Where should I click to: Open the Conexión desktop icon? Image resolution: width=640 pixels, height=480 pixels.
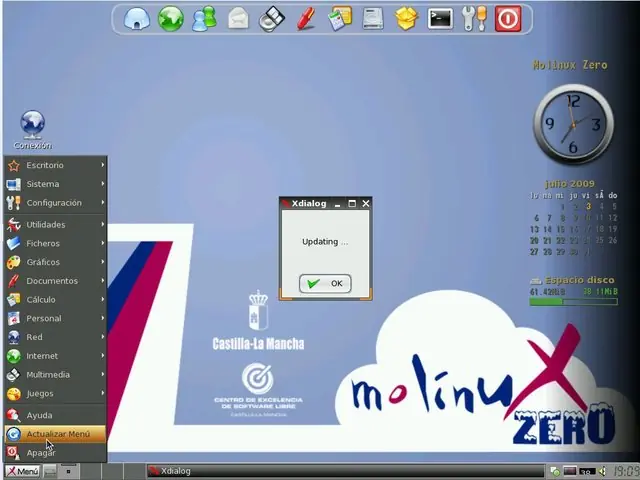click(33, 130)
